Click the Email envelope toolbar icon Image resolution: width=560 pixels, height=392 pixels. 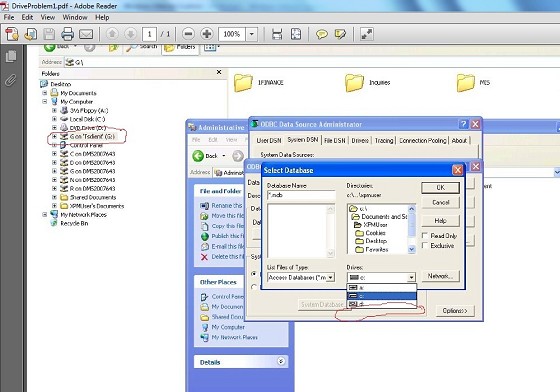[86, 34]
